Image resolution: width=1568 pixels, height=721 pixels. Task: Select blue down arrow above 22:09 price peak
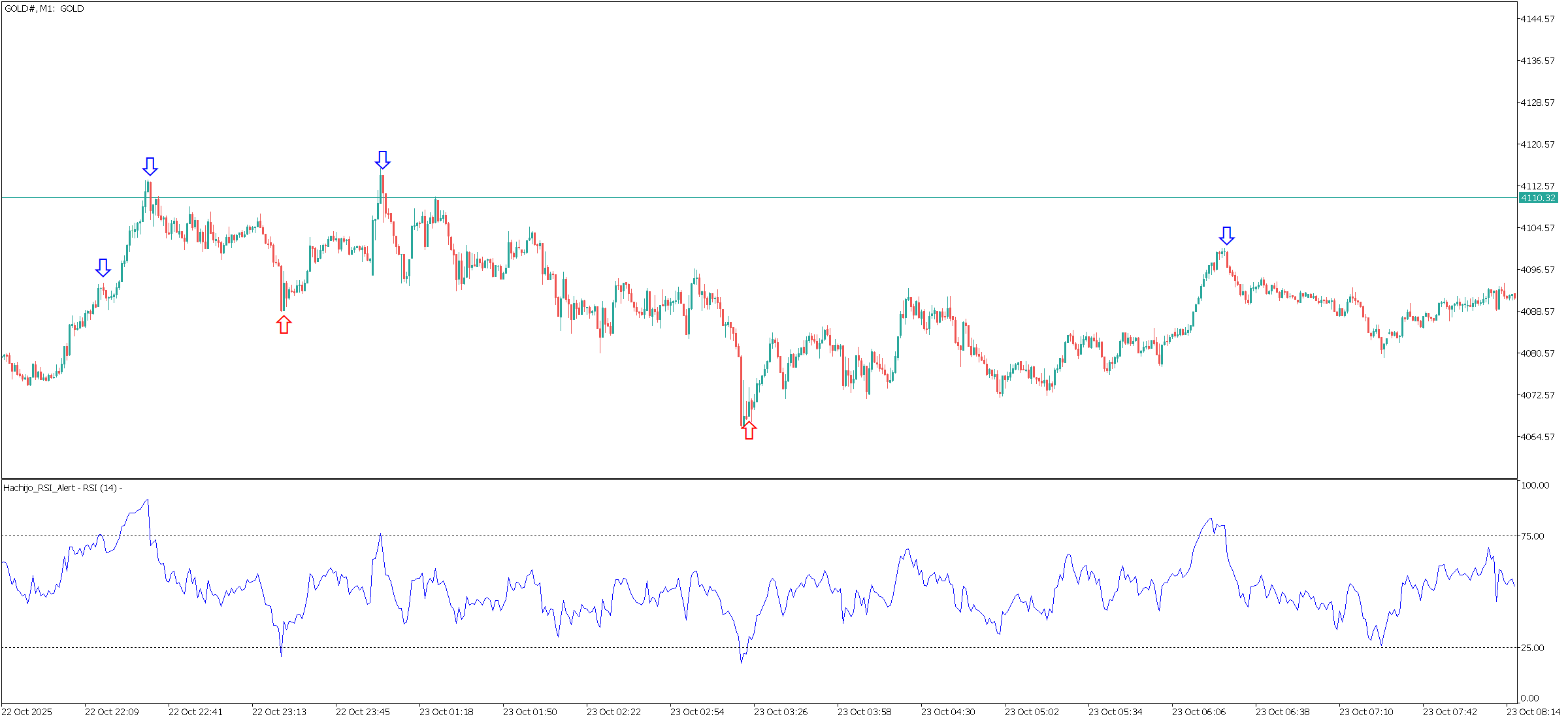tap(150, 167)
